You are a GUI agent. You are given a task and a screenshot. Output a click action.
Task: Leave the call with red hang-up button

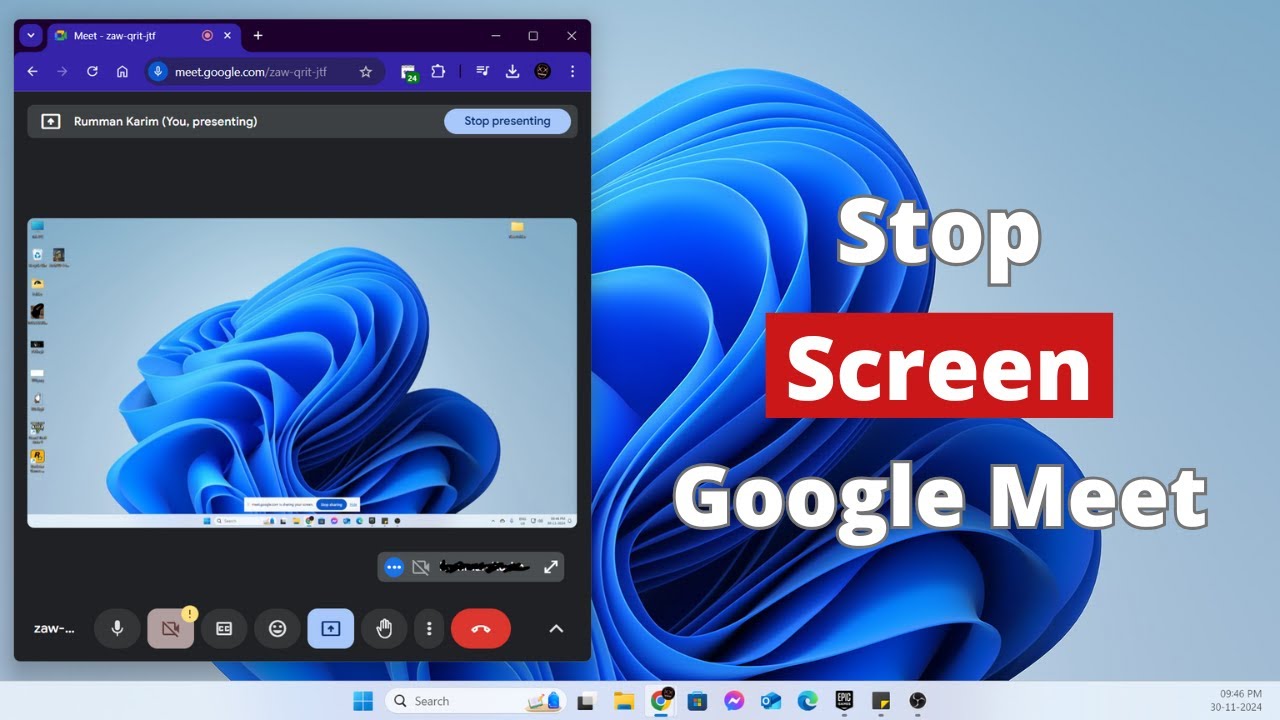tap(481, 629)
